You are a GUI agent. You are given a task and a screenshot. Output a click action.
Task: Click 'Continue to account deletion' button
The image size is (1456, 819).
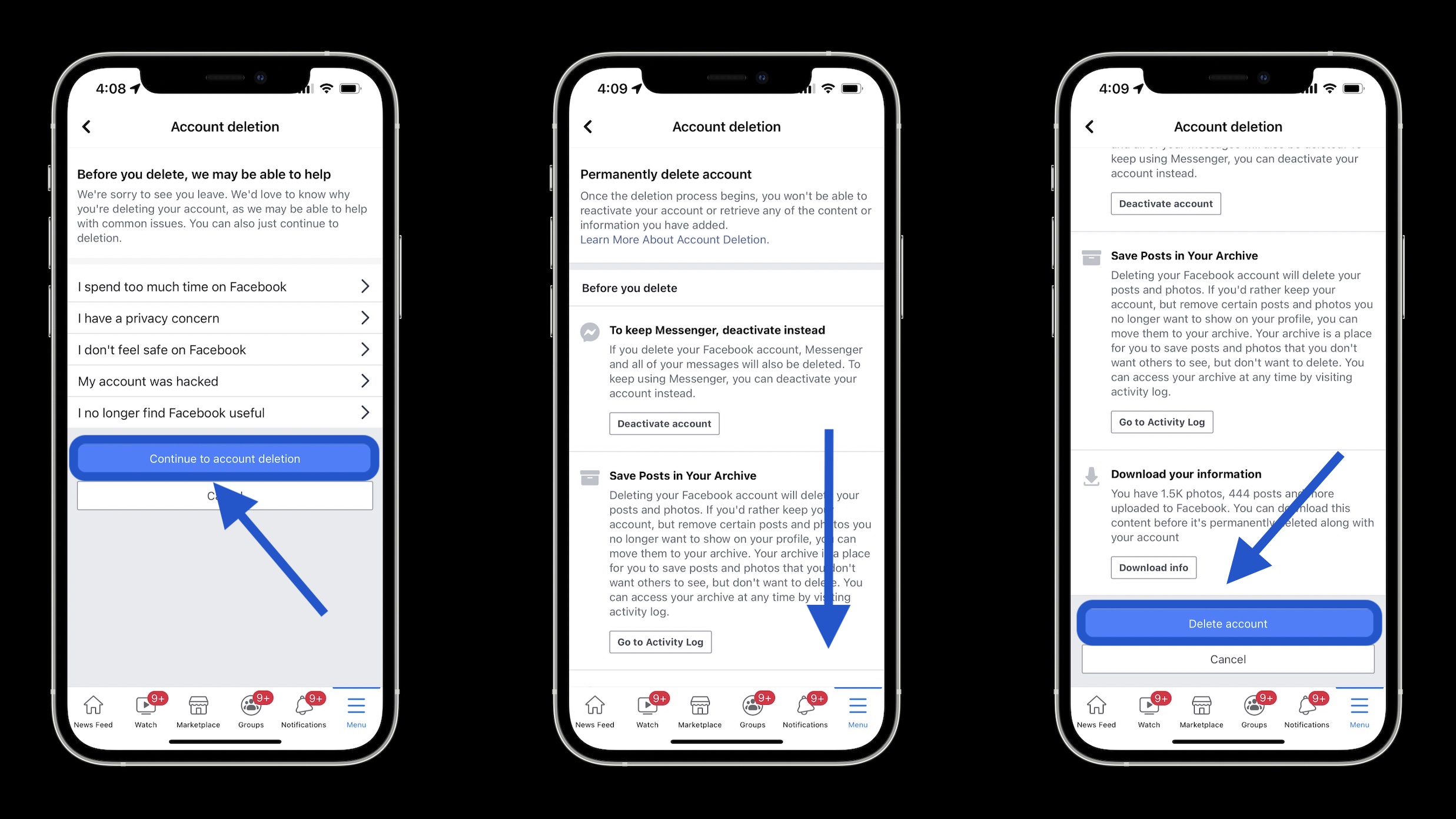[x=225, y=458]
